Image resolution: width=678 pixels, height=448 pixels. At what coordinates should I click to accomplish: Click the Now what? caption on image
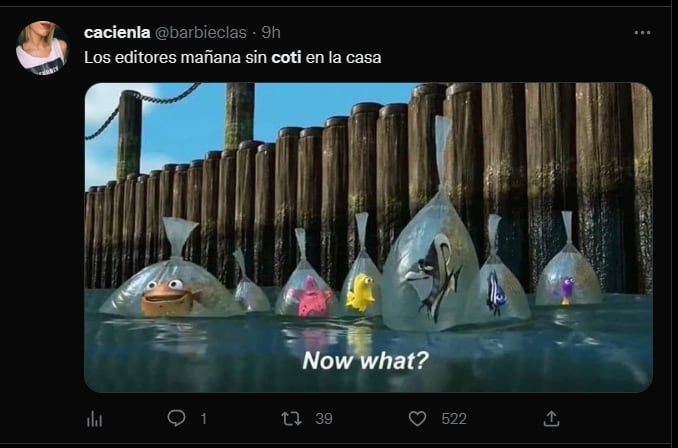pyautogui.click(x=365, y=360)
